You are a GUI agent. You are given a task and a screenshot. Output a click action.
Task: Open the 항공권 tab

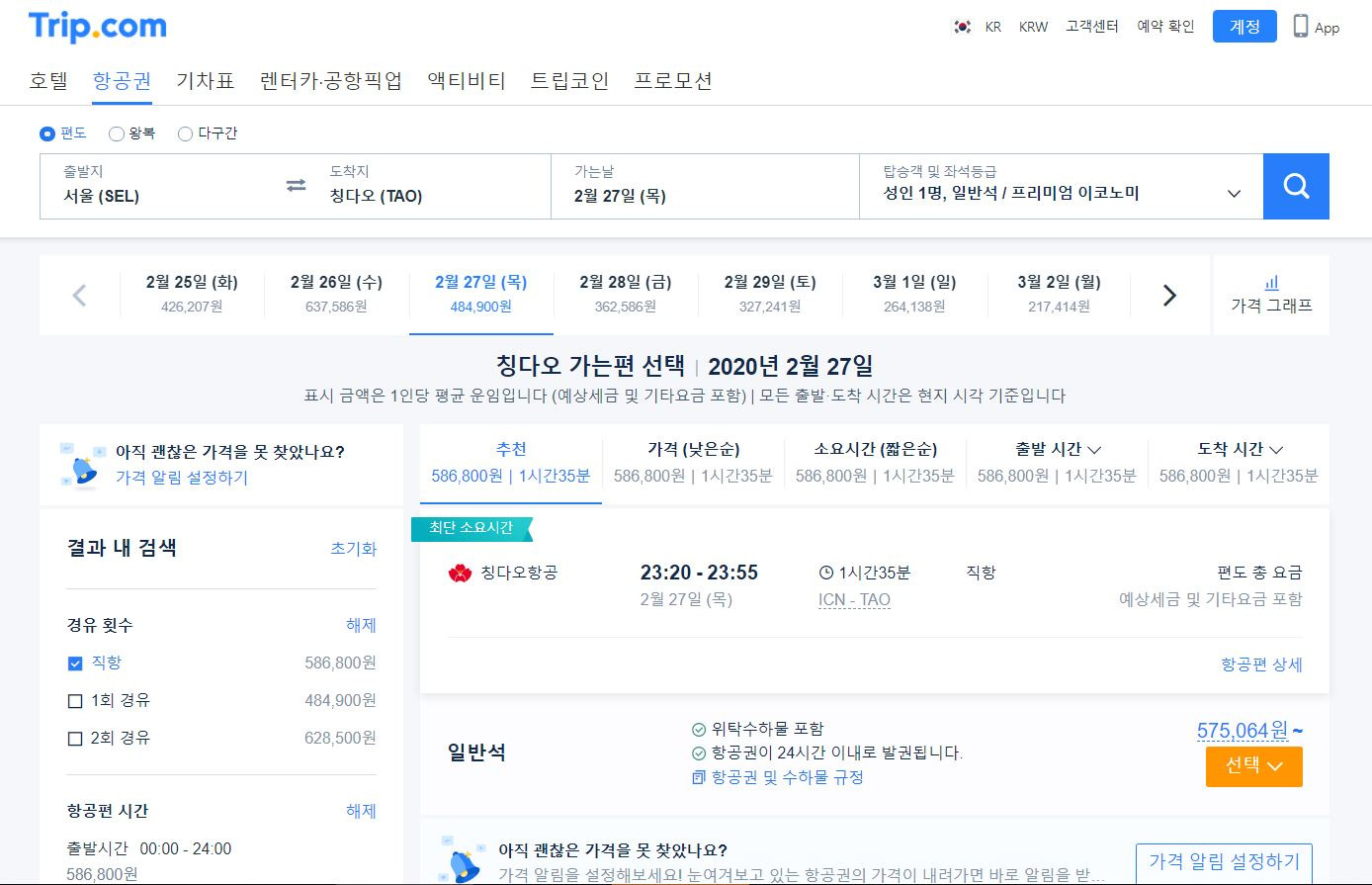(123, 81)
